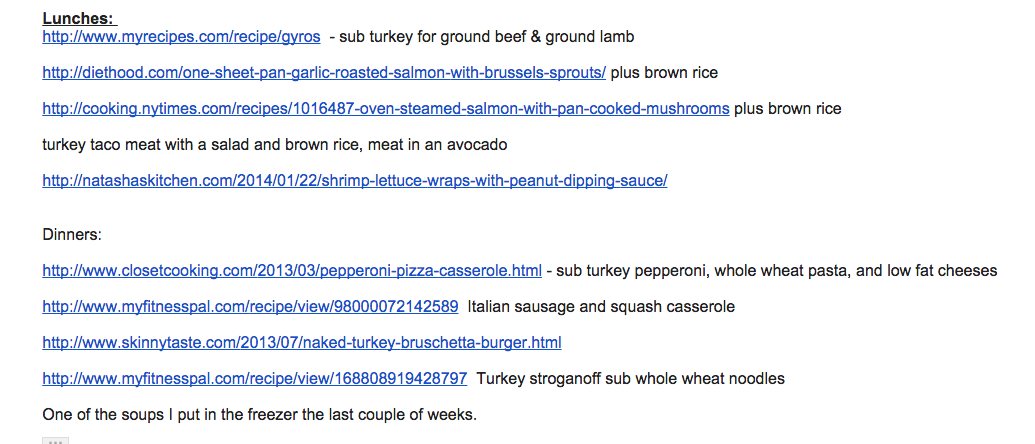Viewport: 1035px width, 444px height.
Task: Click the Dinners heading text
Action: pyautogui.click(x=72, y=235)
